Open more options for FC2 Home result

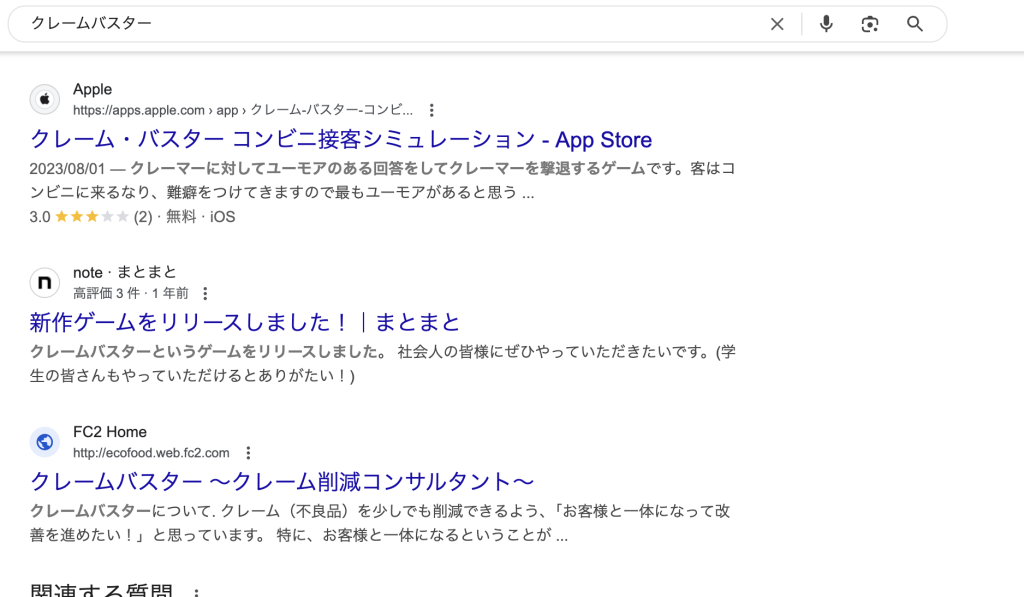pos(248,453)
